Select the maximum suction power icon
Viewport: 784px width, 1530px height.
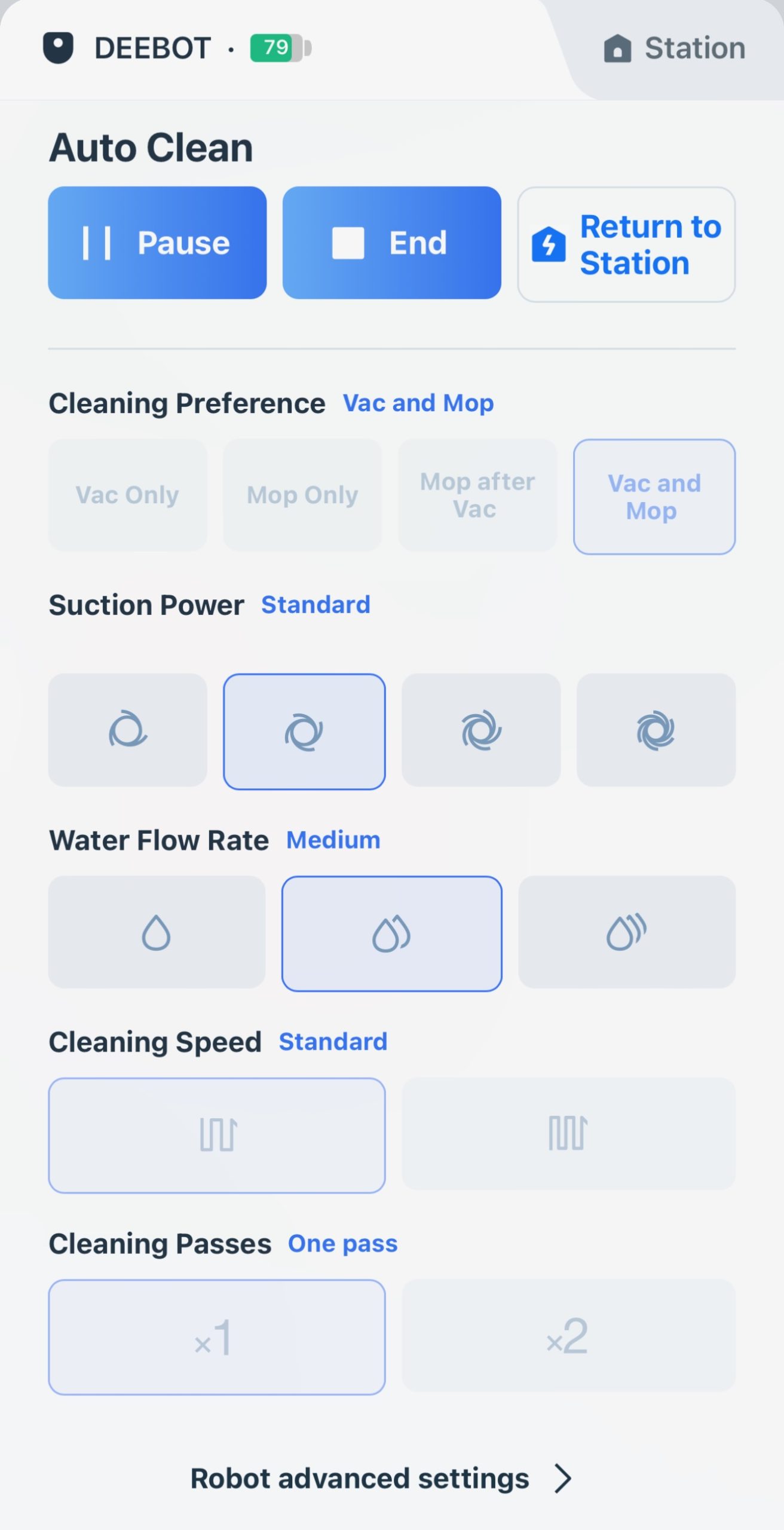tap(656, 730)
